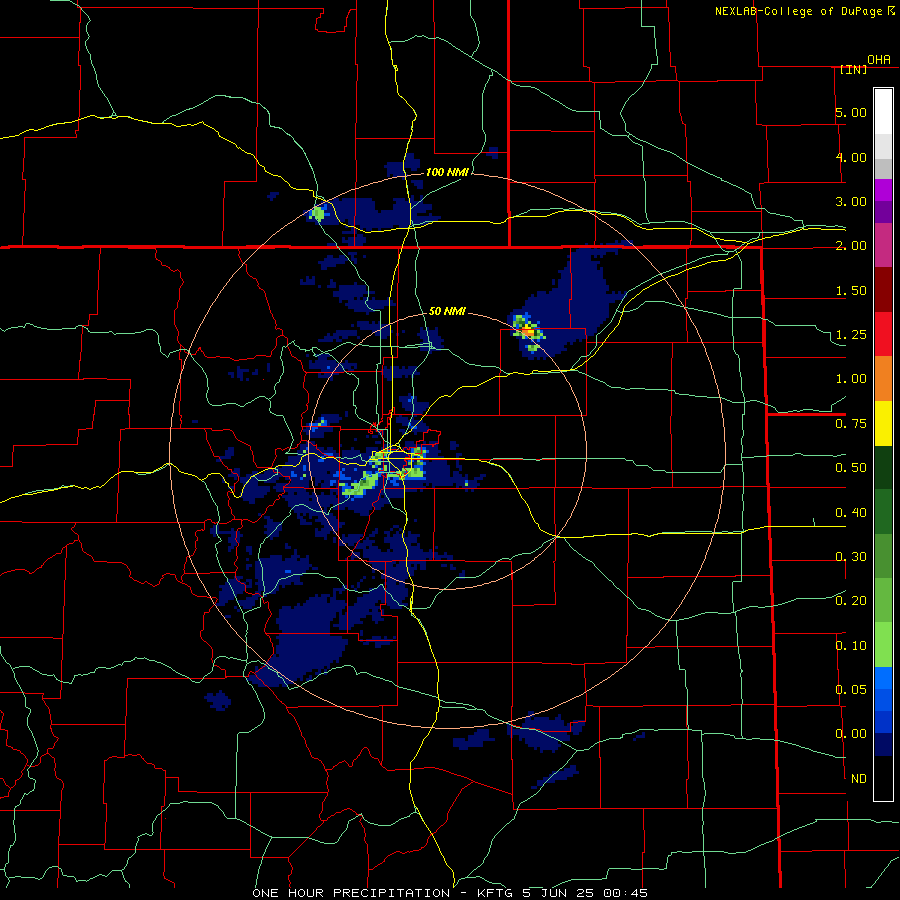Click the 0.50 legend value
The image size is (900, 900).
coord(851,468)
